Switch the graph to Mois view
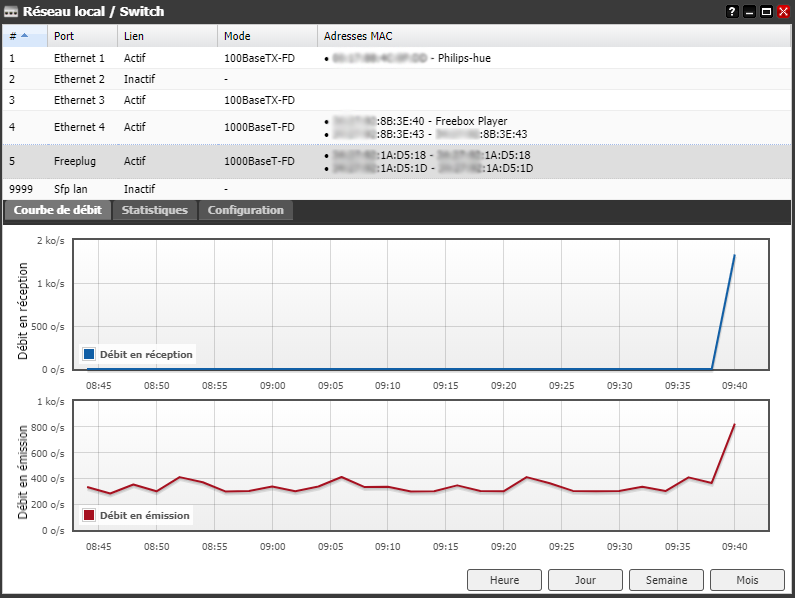 click(747, 580)
